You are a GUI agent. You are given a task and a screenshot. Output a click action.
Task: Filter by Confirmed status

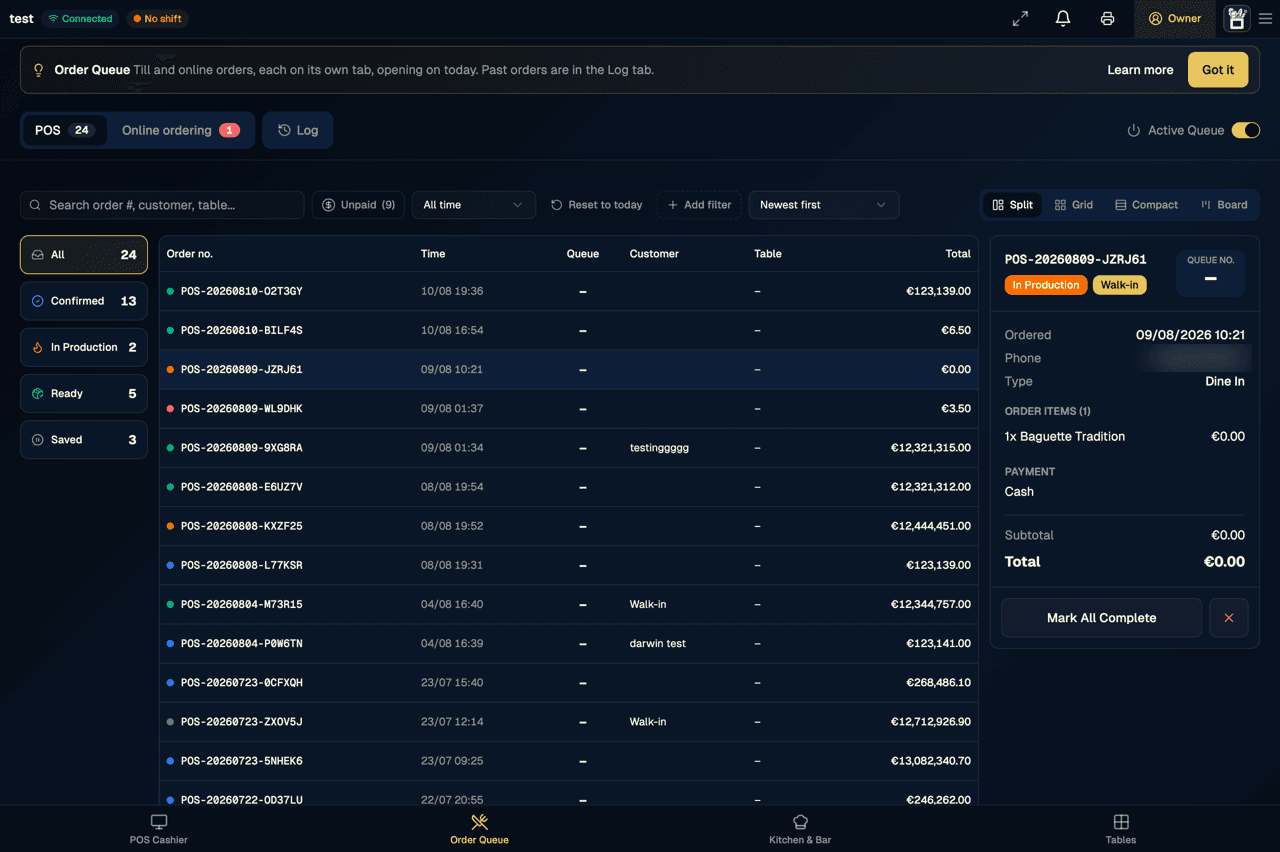[84, 301]
